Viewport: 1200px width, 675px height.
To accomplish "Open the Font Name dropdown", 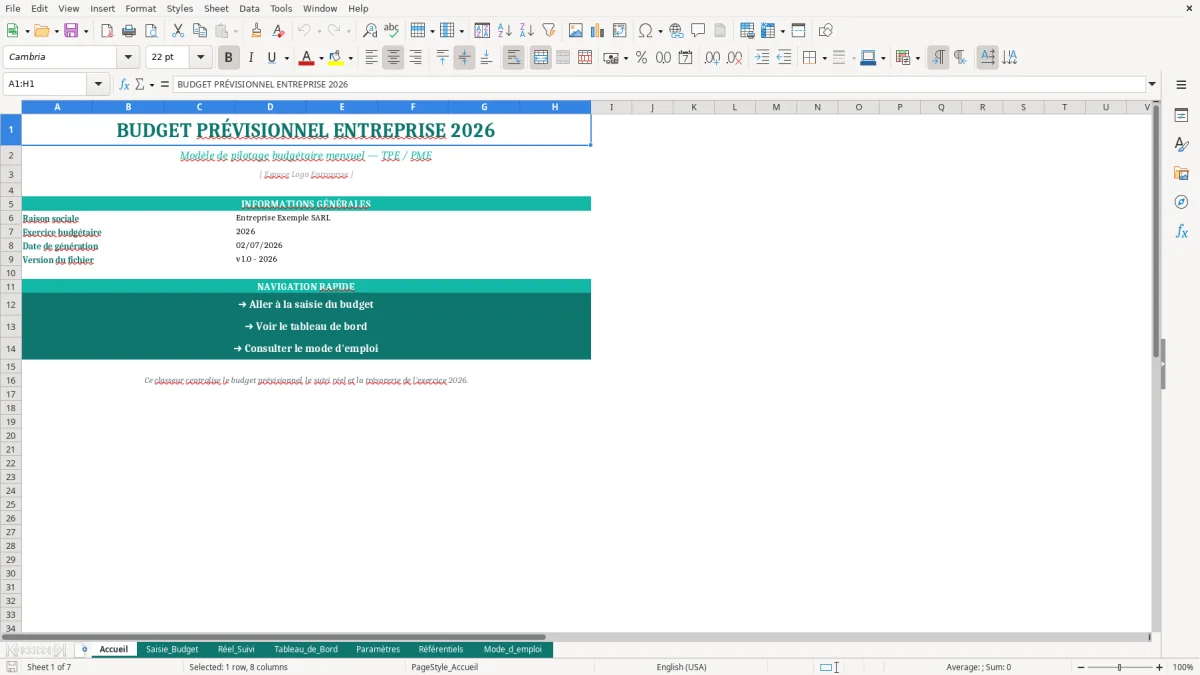I will click(x=128, y=58).
